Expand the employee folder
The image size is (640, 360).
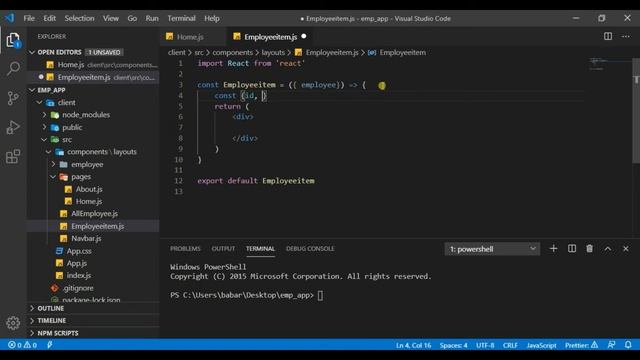tap(53, 164)
